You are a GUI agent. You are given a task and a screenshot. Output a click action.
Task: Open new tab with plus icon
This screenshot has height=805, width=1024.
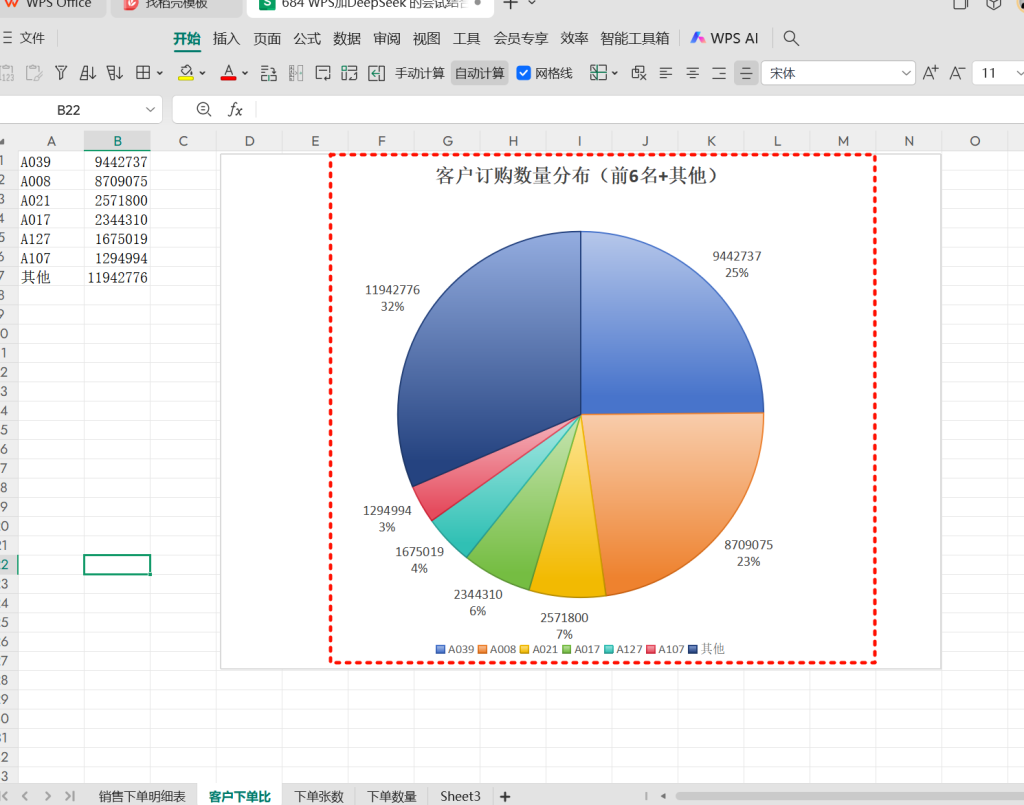coord(510,4)
